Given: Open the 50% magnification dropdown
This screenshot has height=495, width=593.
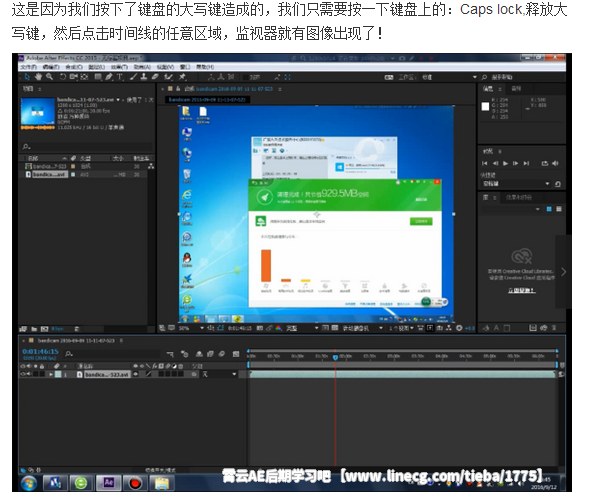Looking at the screenshot, I should click(191, 328).
